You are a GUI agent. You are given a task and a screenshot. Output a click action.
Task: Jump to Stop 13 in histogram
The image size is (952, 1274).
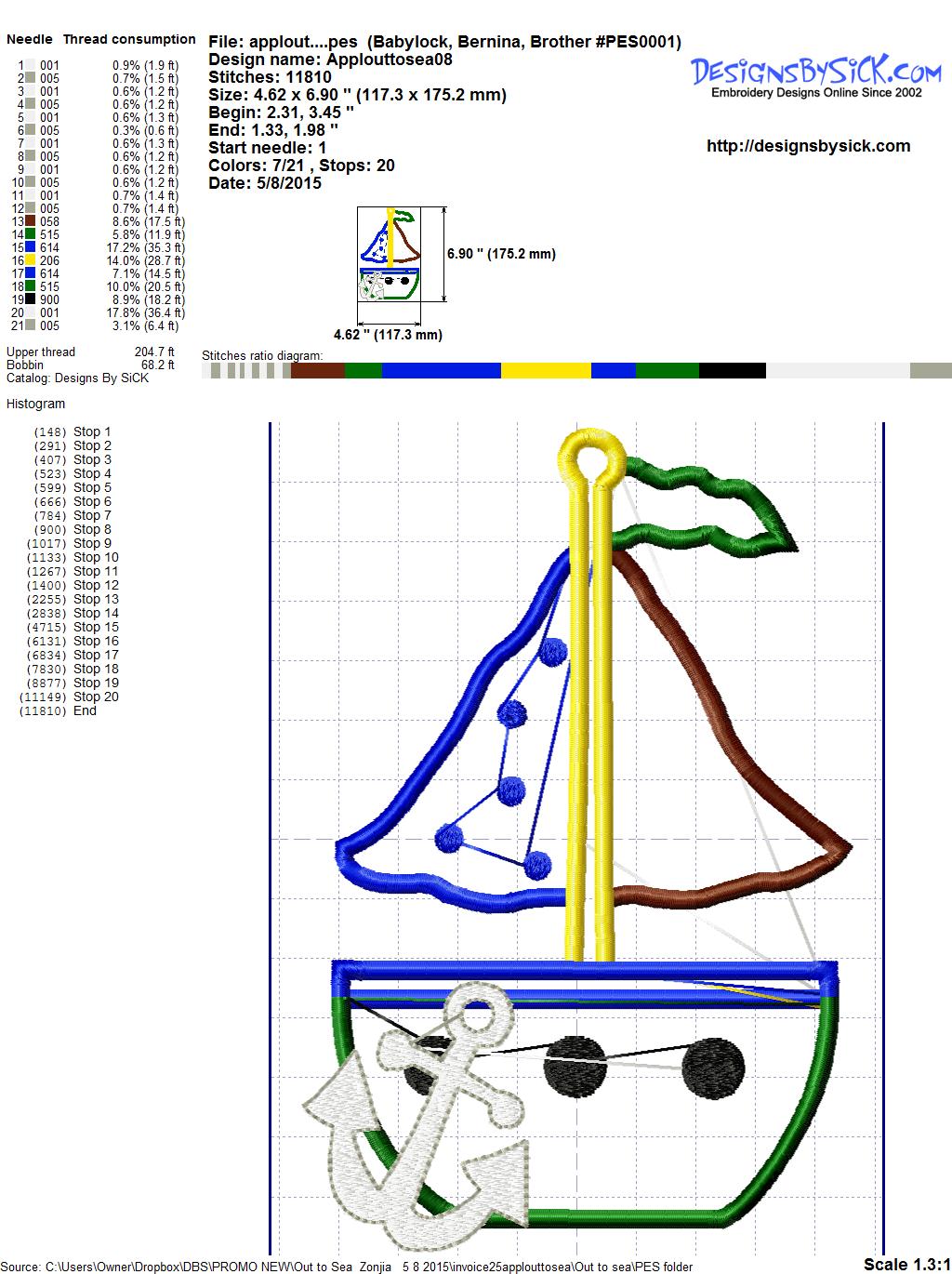[x=96, y=599]
